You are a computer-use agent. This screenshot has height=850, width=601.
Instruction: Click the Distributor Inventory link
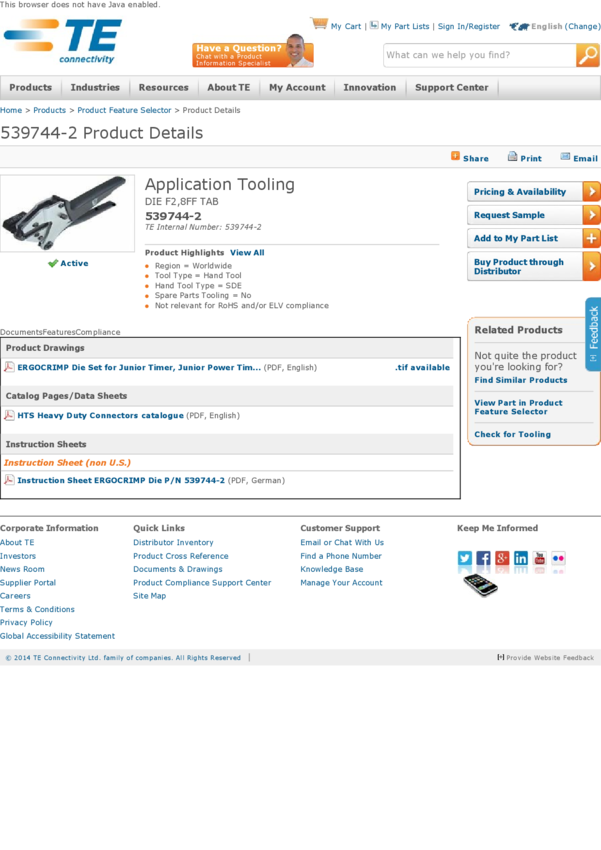pyautogui.click(x=173, y=542)
